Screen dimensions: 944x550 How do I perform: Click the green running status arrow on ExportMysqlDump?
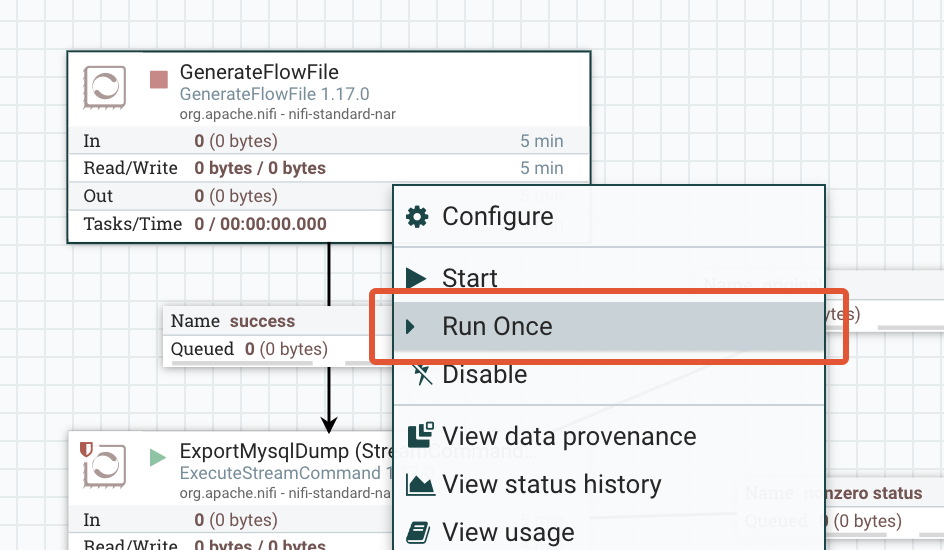(158, 457)
